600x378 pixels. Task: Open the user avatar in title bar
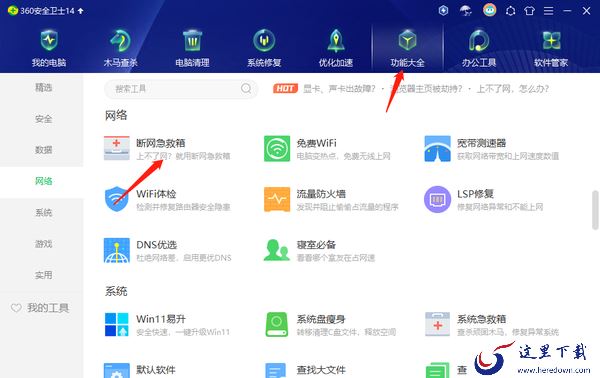pyautogui.click(x=489, y=10)
